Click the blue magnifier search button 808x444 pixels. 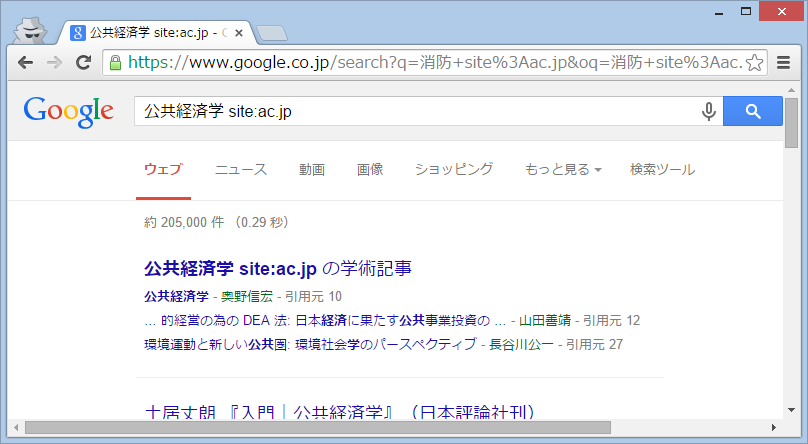click(x=753, y=111)
